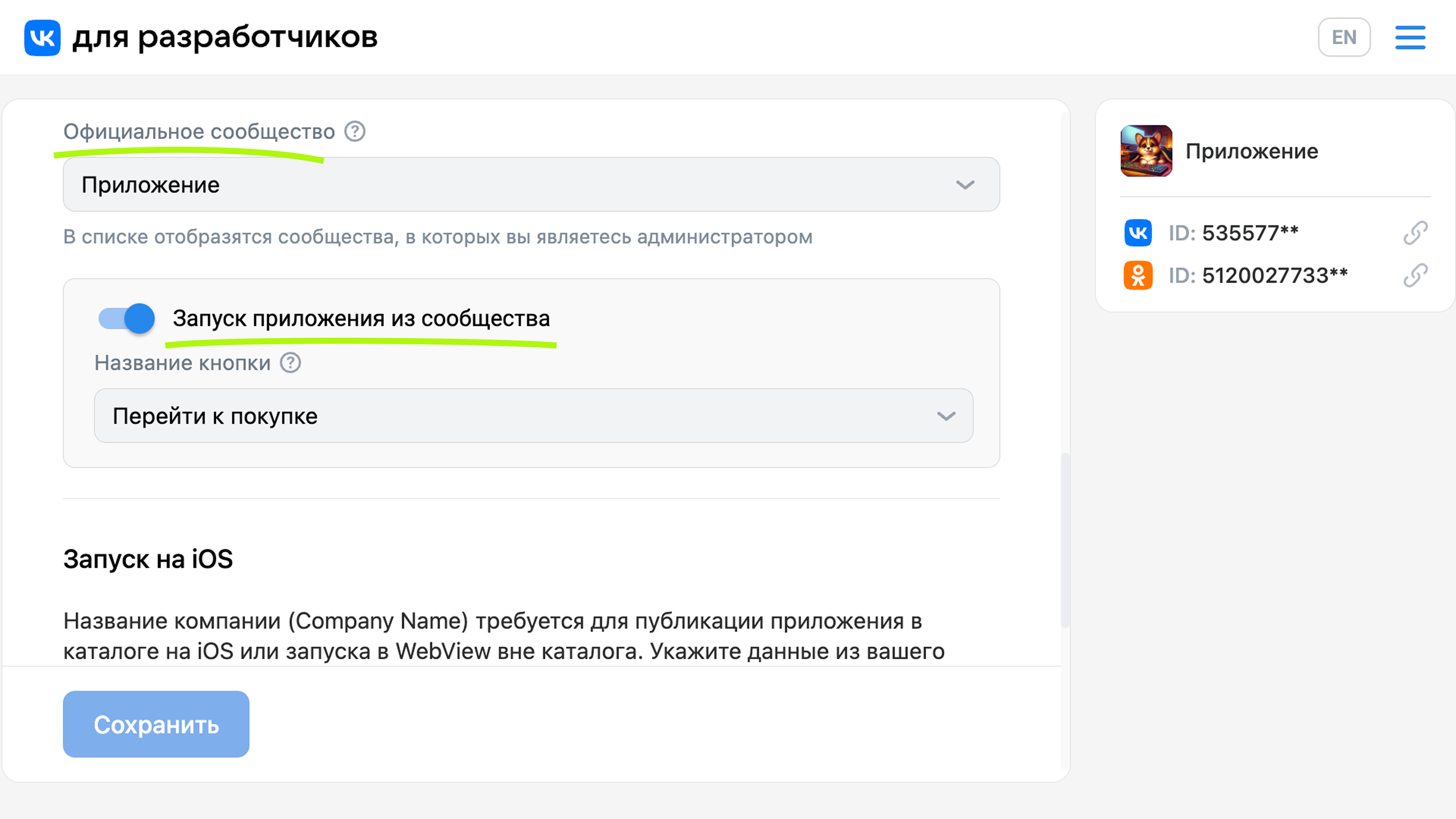Image resolution: width=1456 pixels, height=819 pixels.
Task: Click chevron of the Приложение community dropdown
Action: click(965, 185)
